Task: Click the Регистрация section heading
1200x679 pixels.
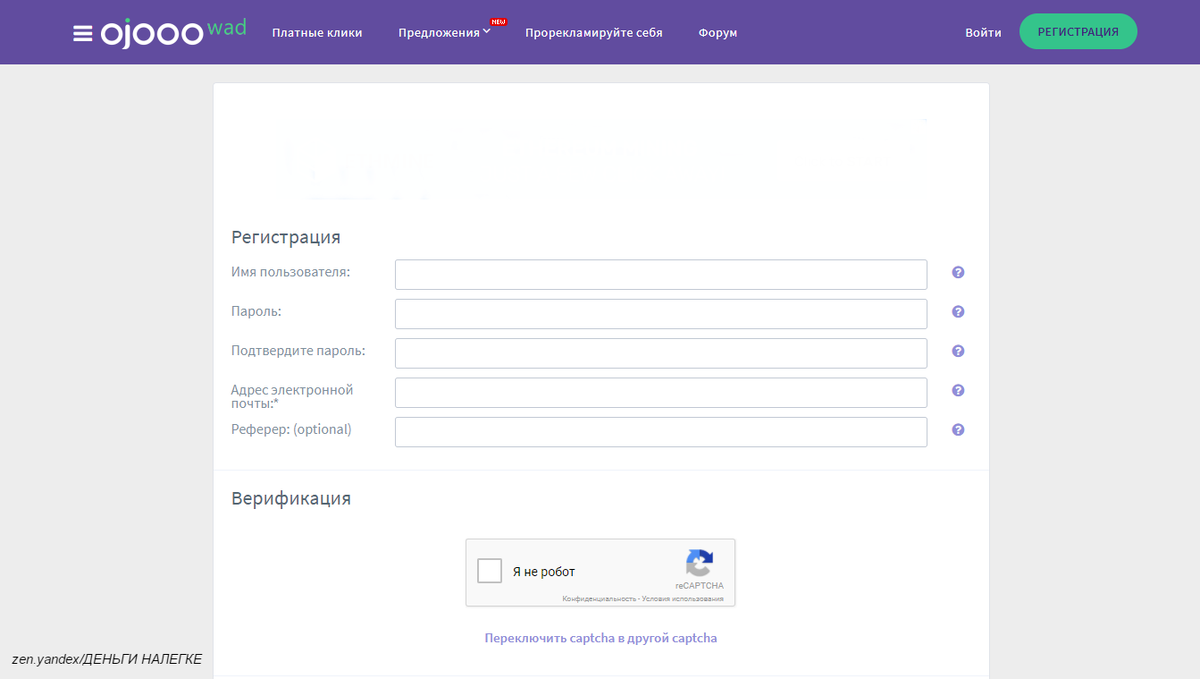Action: 286,238
